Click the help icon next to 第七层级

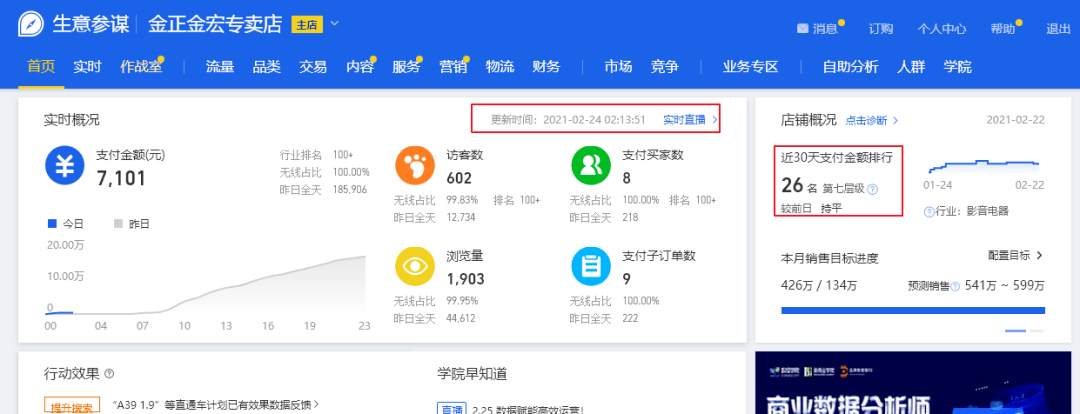873,189
